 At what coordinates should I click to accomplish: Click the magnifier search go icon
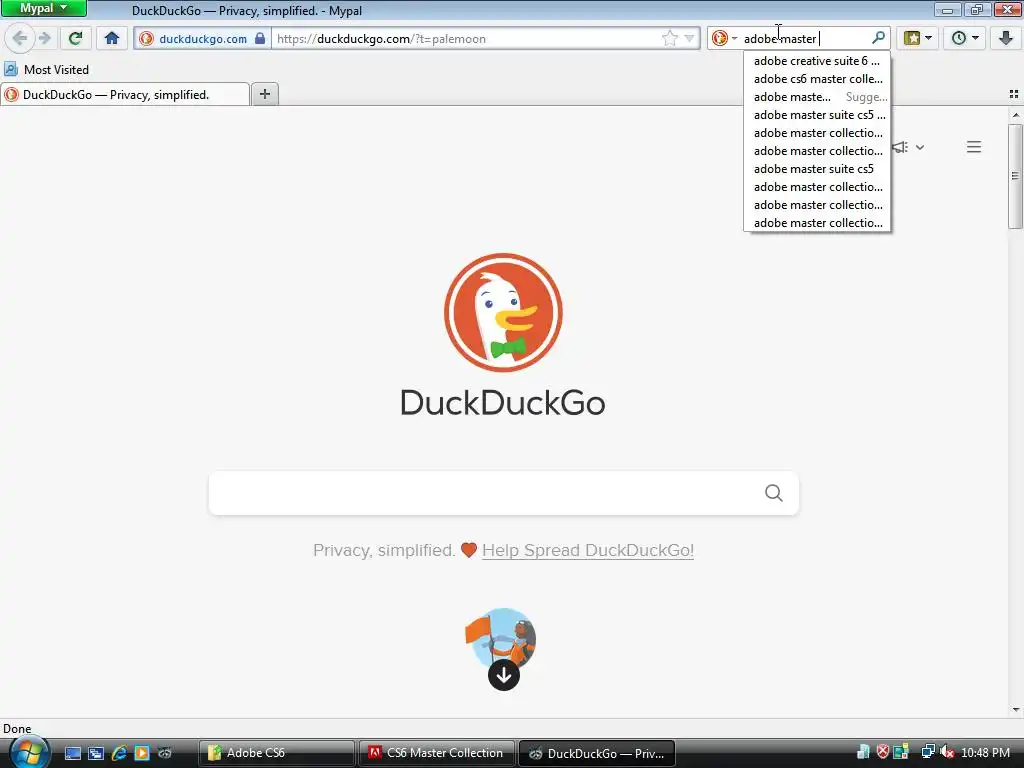pos(878,38)
